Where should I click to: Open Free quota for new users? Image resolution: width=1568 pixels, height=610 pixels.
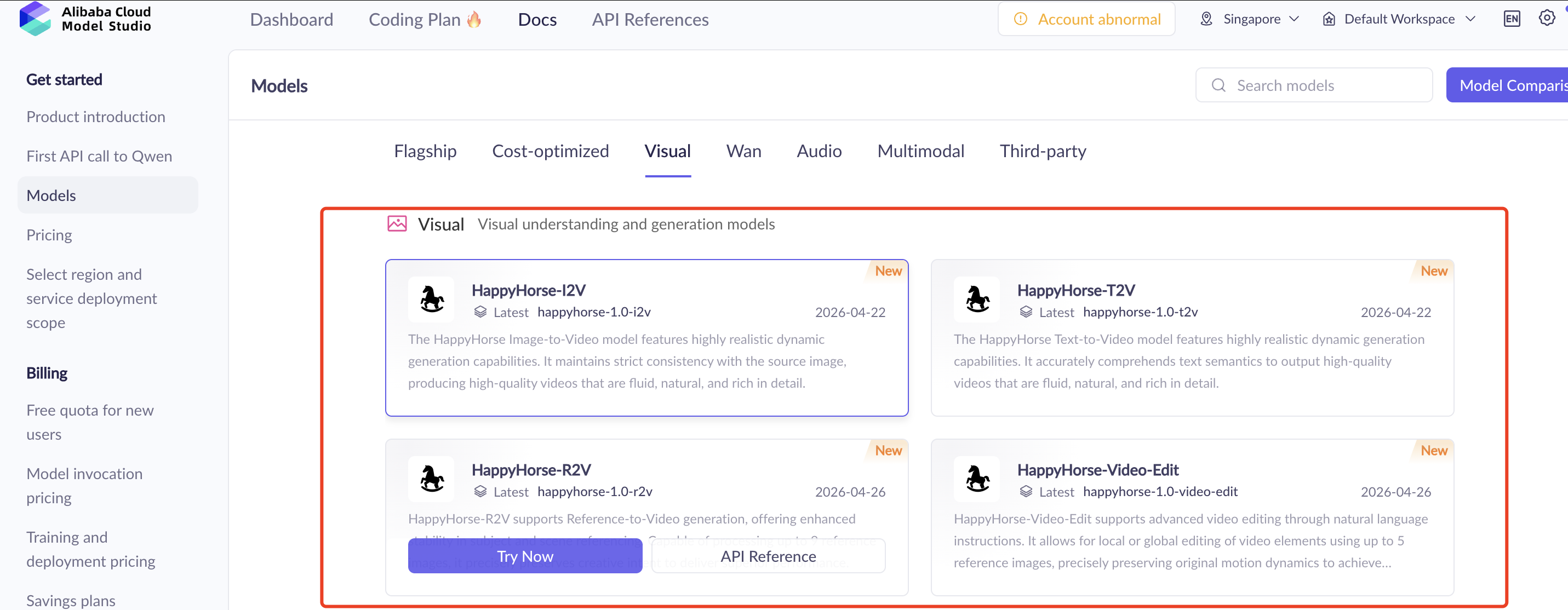click(89, 422)
